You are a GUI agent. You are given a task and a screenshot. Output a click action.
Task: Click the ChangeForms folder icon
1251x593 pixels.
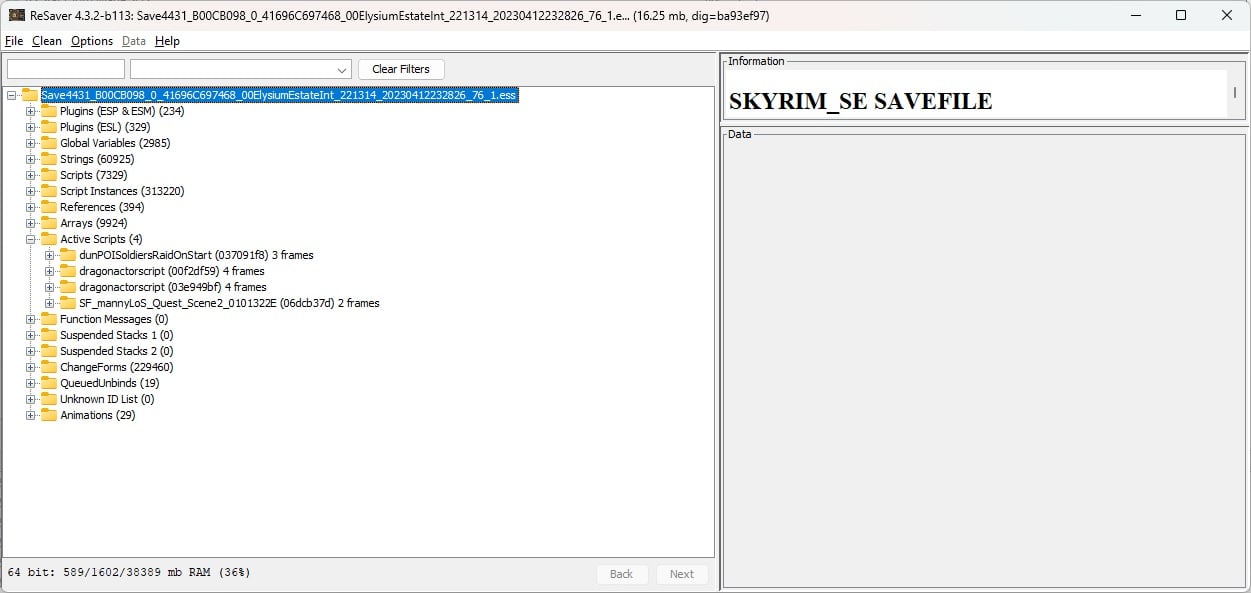(x=48, y=367)
